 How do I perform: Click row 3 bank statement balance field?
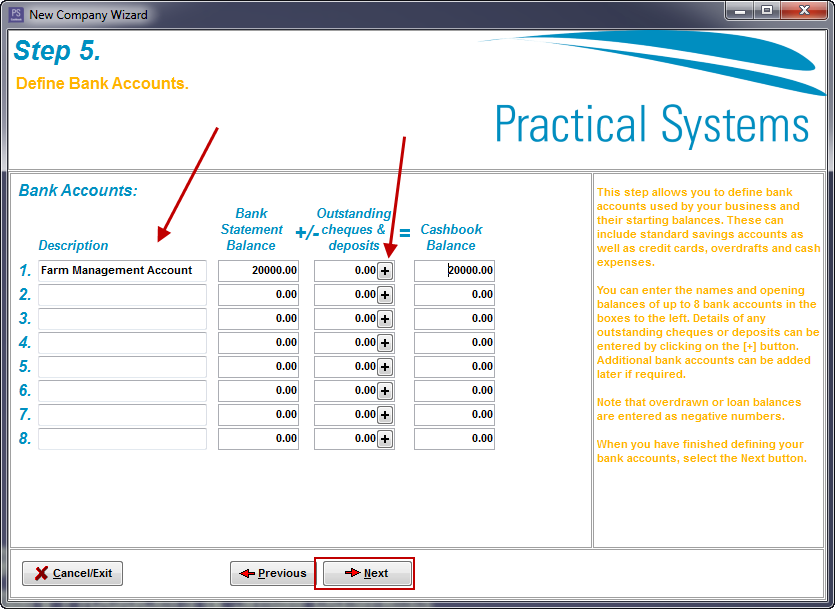pyautogui.click(x=258, y=319)
